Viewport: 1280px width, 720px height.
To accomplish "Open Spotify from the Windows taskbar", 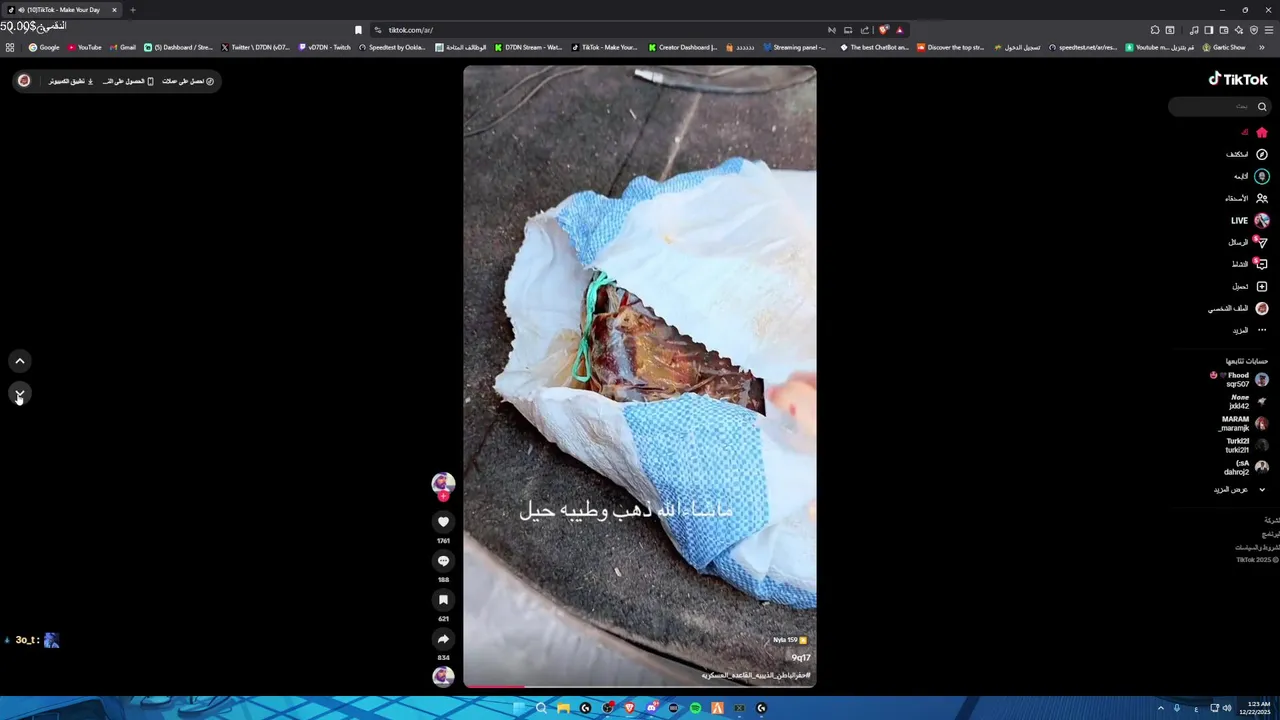I will point(695,708).
